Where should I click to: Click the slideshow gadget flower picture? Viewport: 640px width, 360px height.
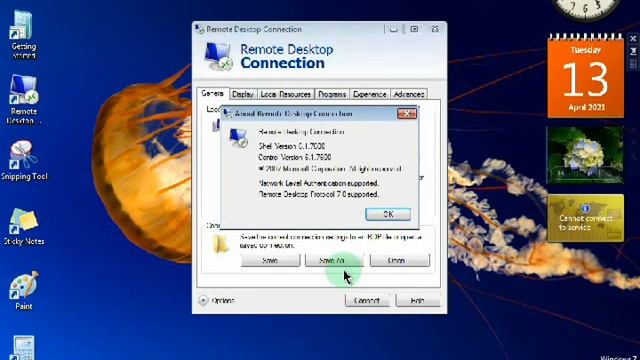tap(585, 155)
